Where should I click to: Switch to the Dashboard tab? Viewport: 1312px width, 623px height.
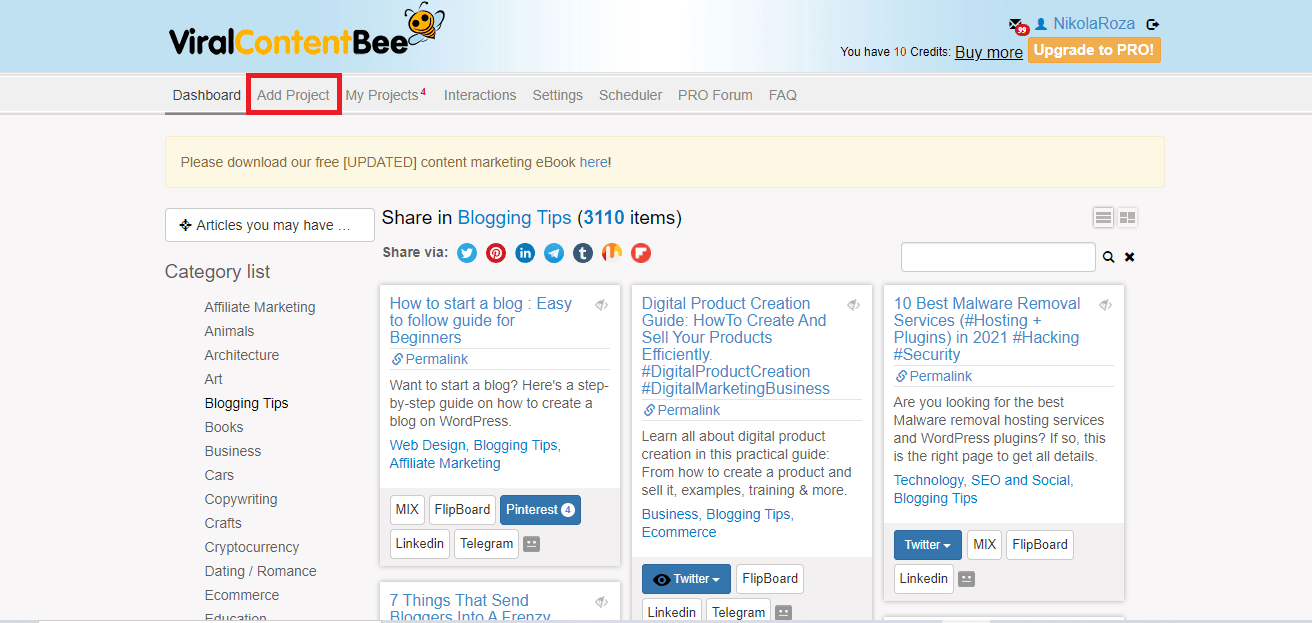pyautogui.click(x=207, y=95)
